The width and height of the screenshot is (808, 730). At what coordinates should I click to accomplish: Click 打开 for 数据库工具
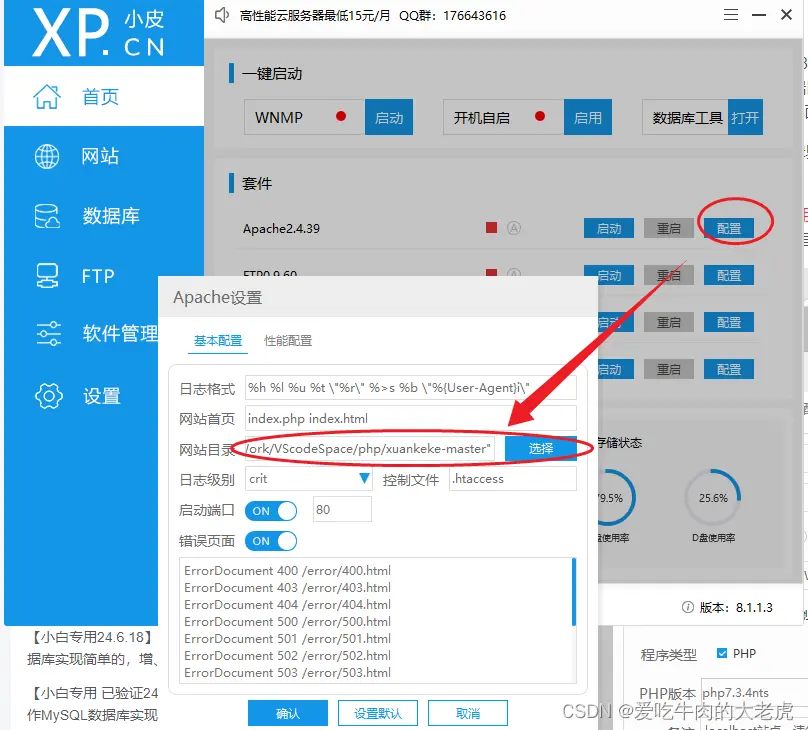coord(745,117)
